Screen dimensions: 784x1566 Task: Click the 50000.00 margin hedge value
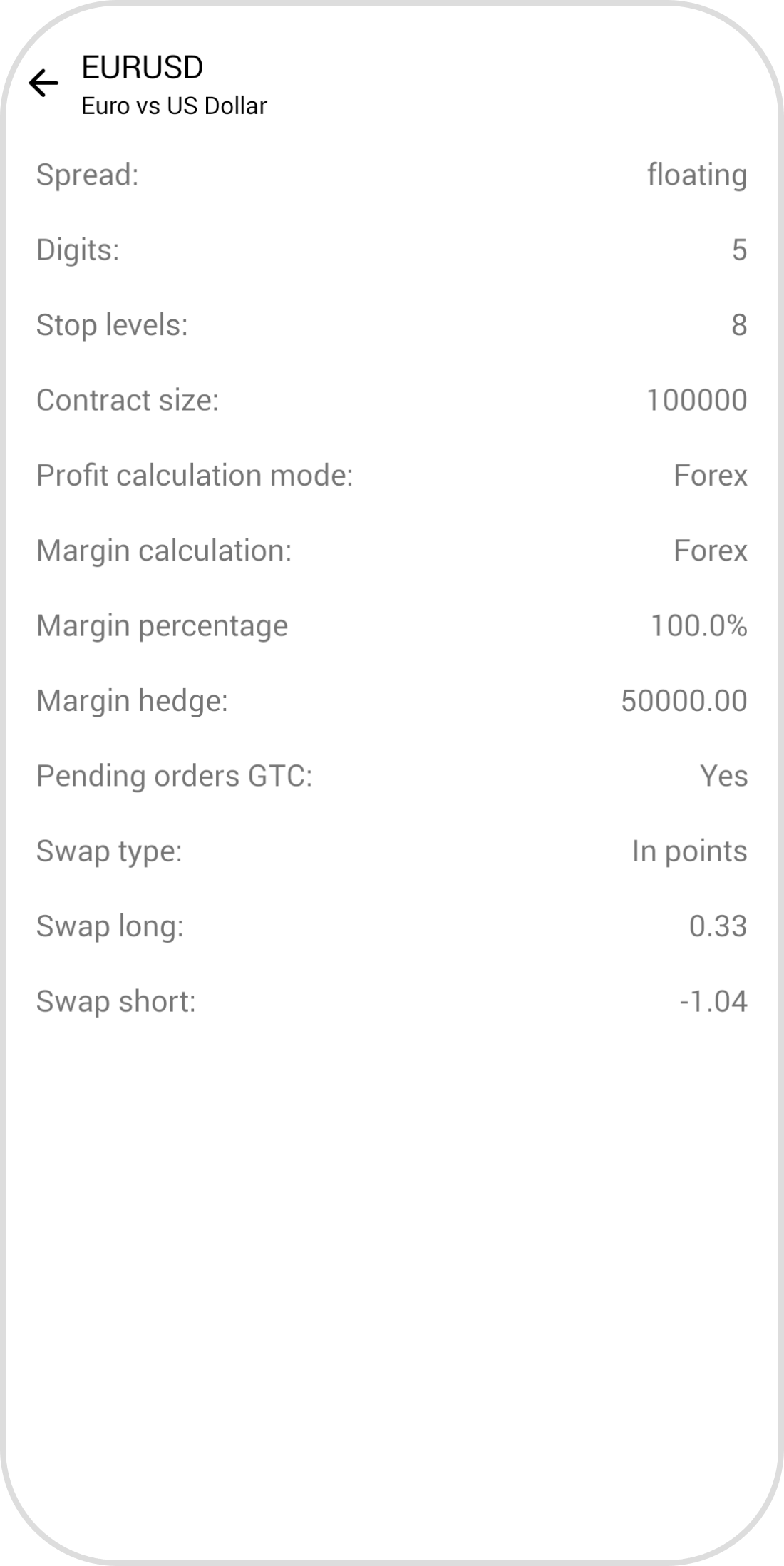point(684,701)
